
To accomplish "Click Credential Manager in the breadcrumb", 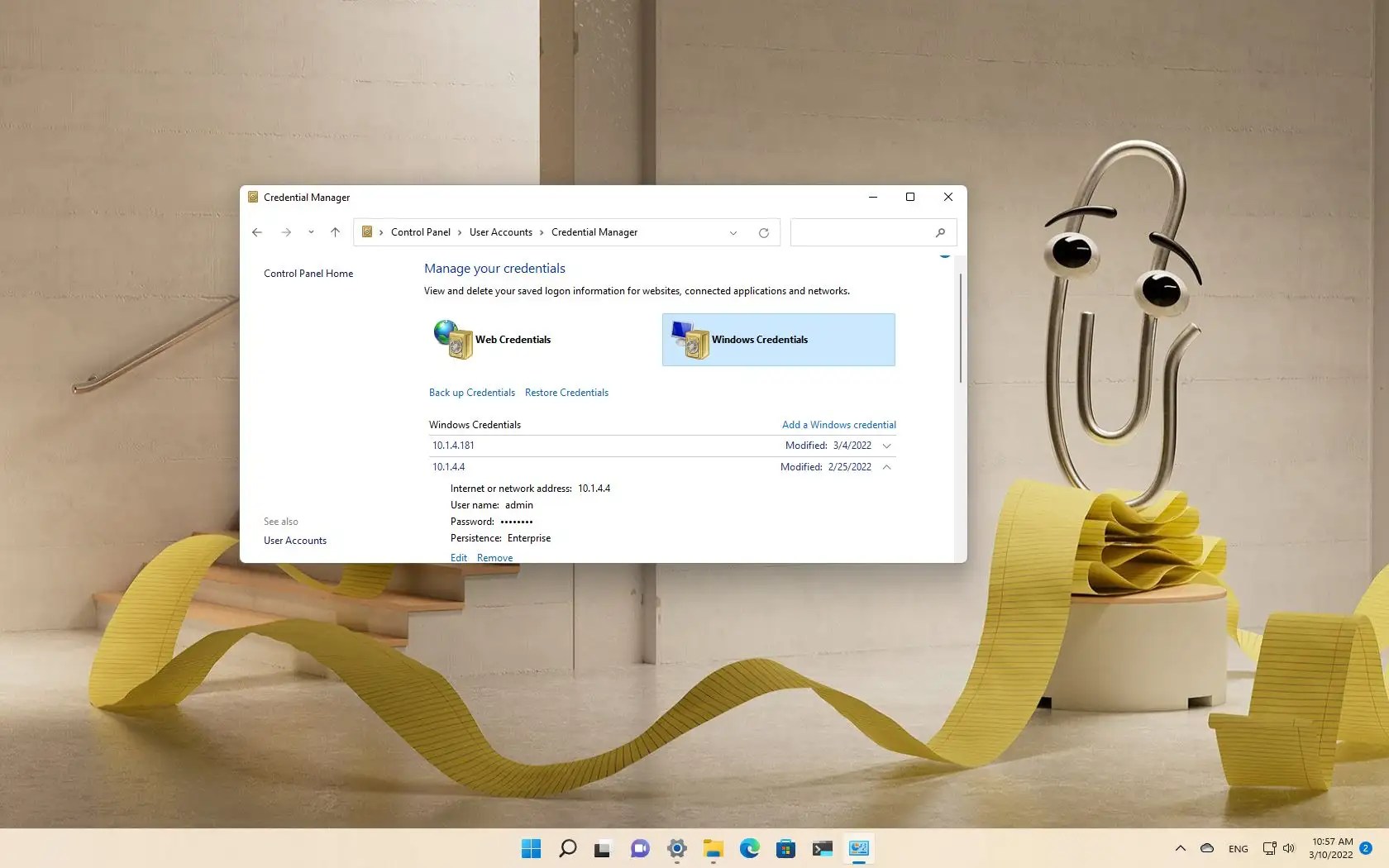I will click(x=594, y=232).
